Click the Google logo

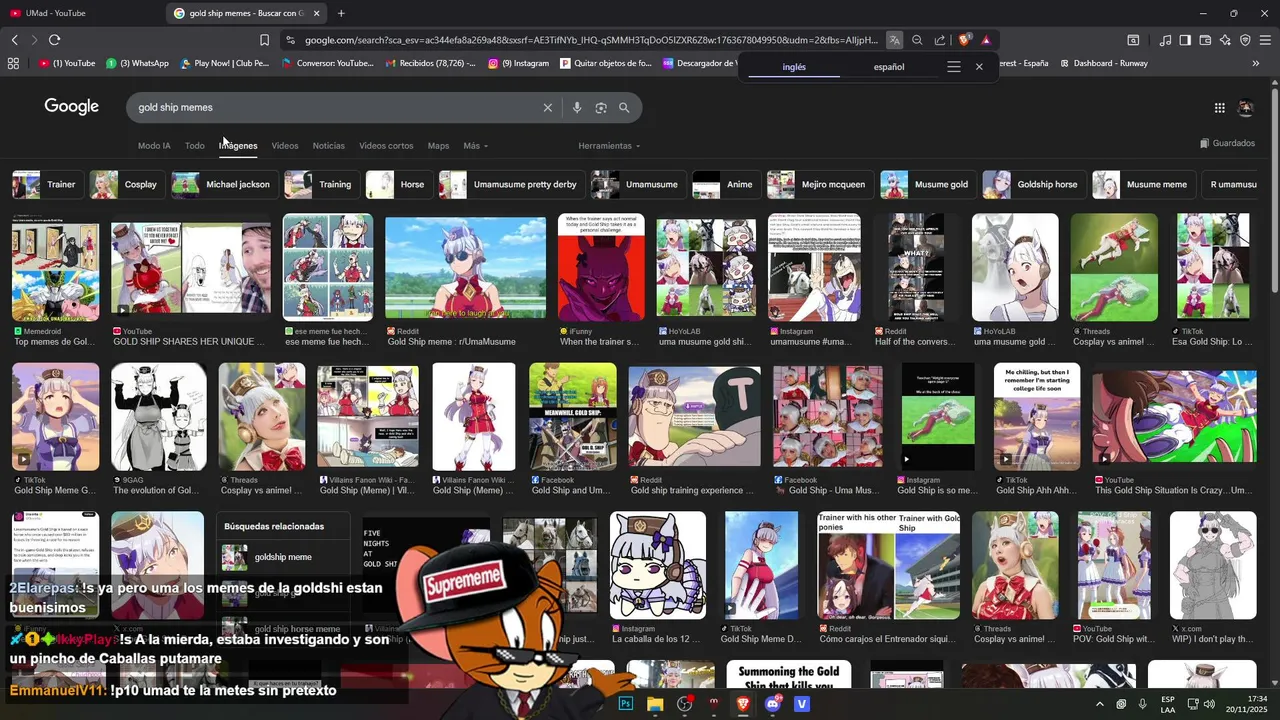pos(71,107)
